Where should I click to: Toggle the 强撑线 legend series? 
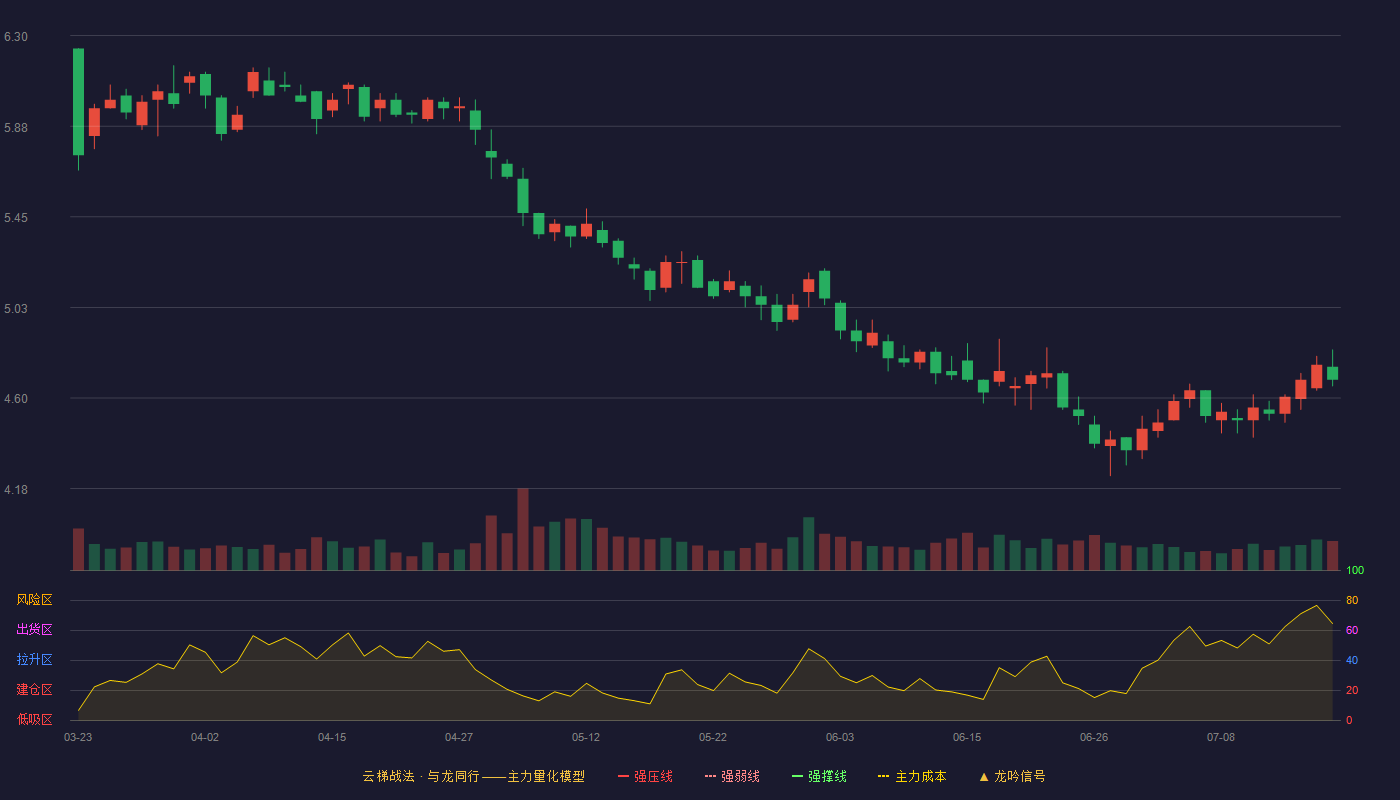[819, 776]
